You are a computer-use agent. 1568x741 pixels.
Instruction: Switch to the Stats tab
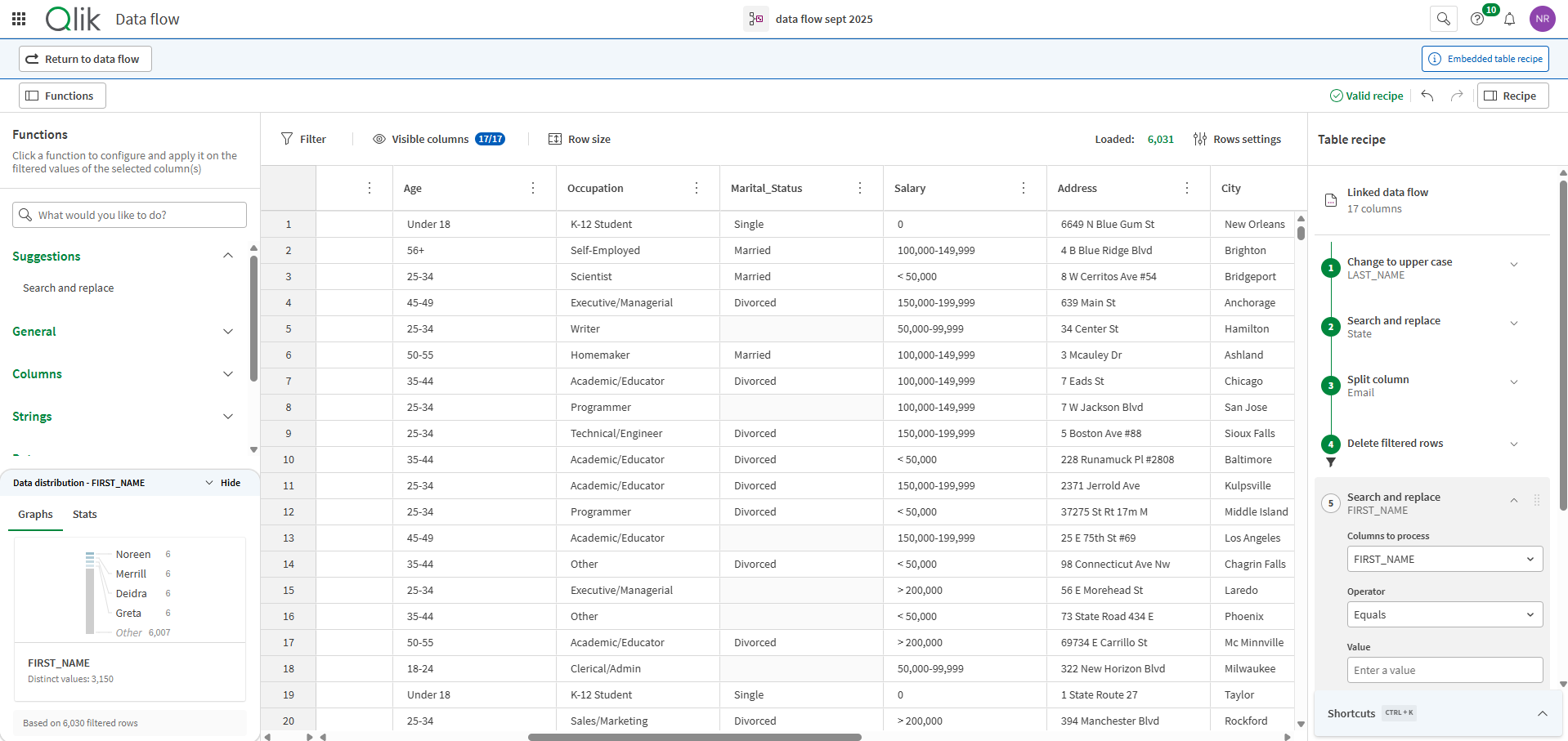[x=84, y=514]
